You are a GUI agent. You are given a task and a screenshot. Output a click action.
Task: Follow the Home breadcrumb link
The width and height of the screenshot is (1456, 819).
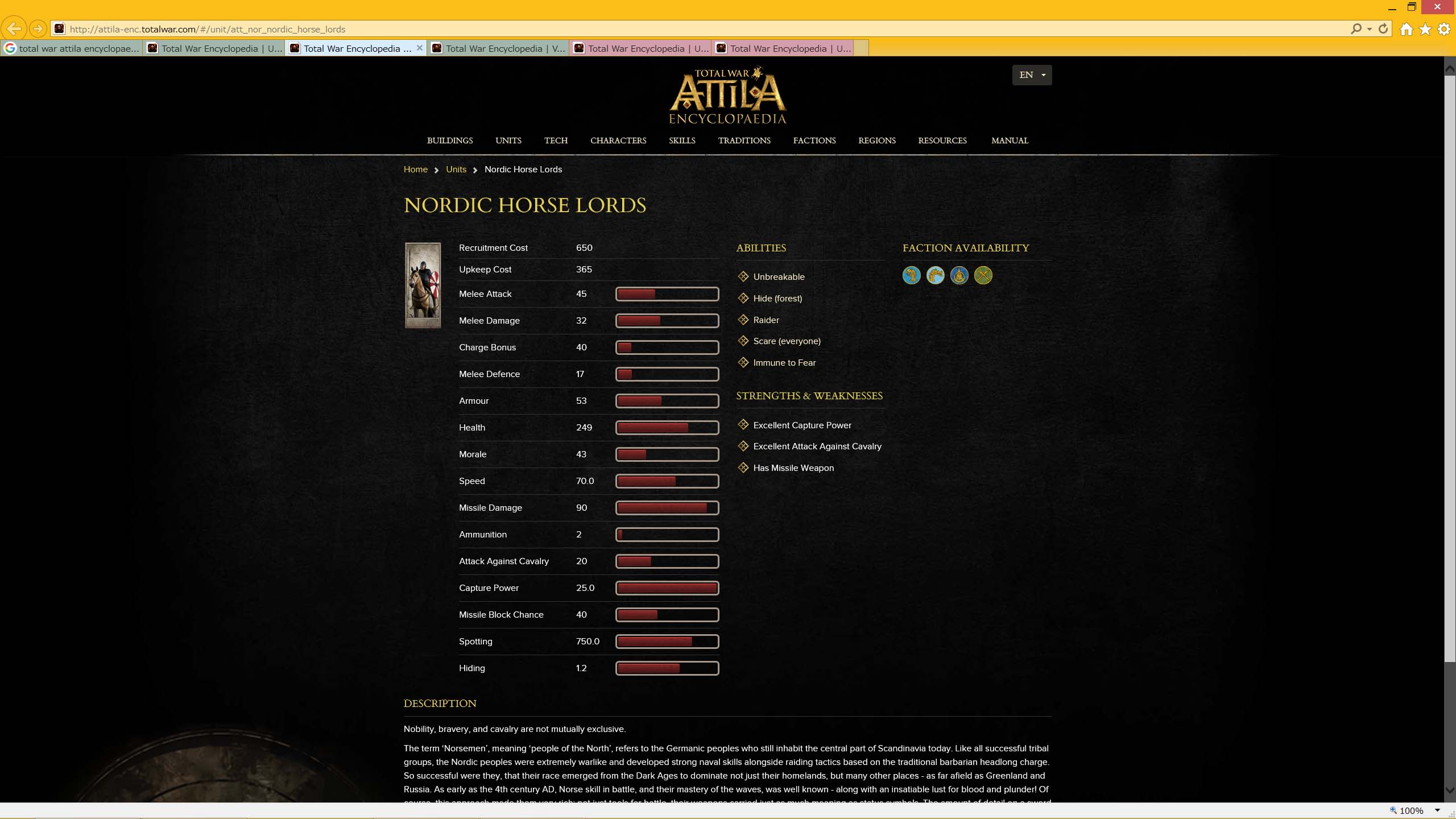tap(415, 169)
